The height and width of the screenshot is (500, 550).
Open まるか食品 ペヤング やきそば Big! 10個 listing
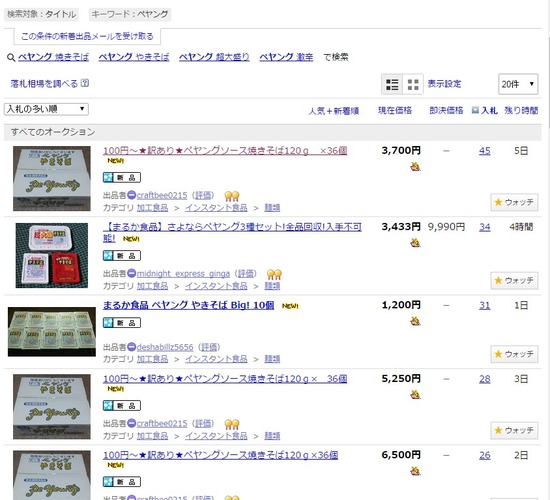click(188, 305)
